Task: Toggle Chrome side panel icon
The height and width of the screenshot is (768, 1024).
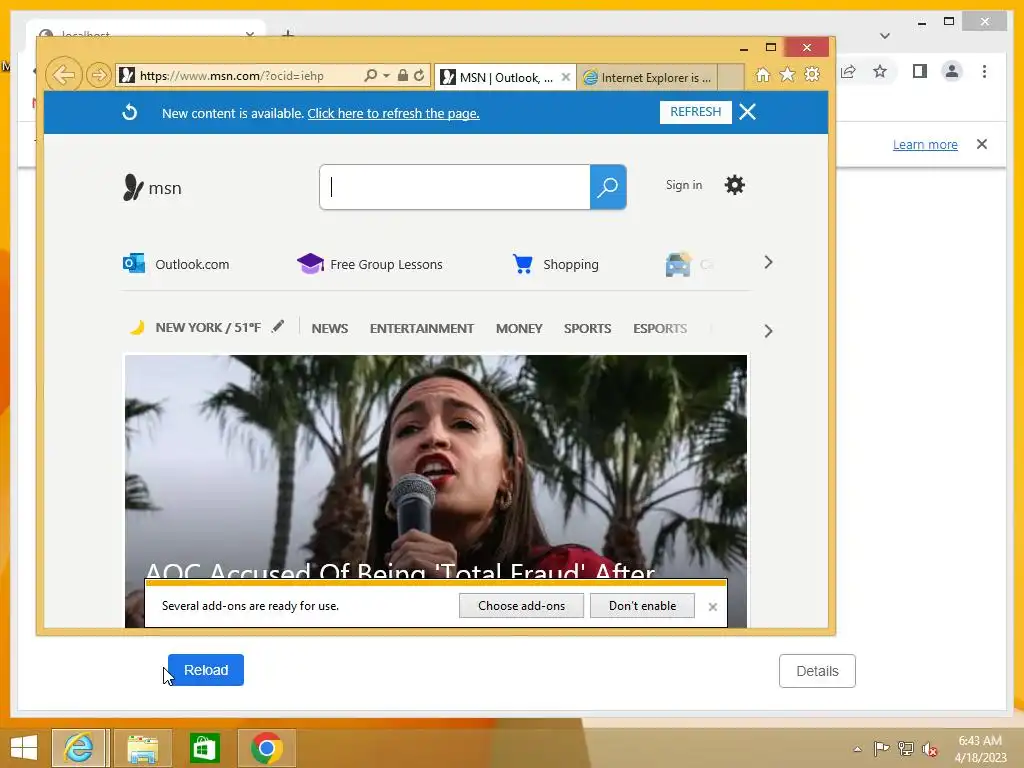Action: (920, 71)
